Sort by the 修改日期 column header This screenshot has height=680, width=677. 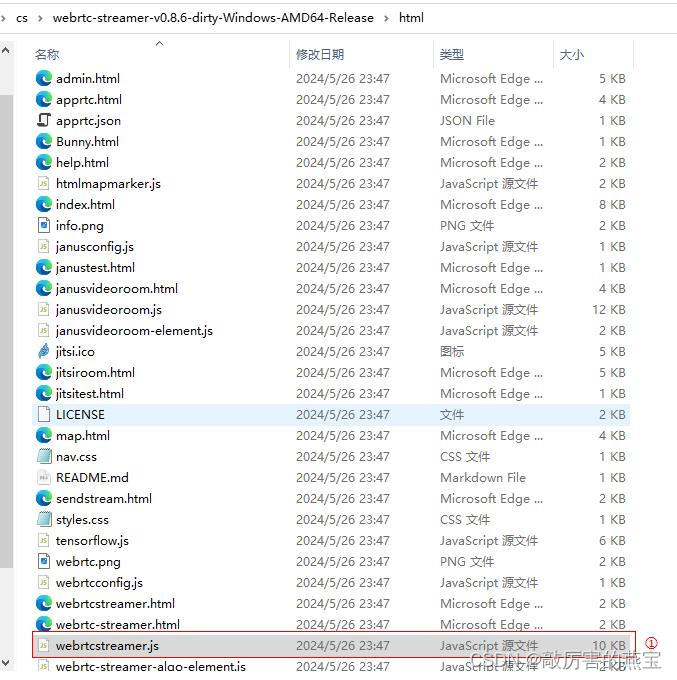point(320,55)
